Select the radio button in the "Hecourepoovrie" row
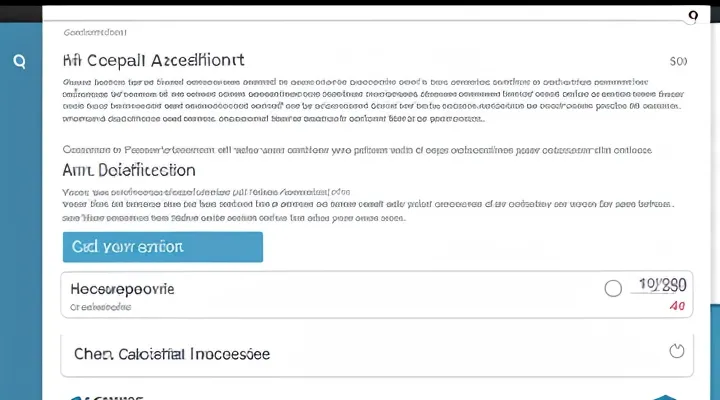 (x=614, y=289)
